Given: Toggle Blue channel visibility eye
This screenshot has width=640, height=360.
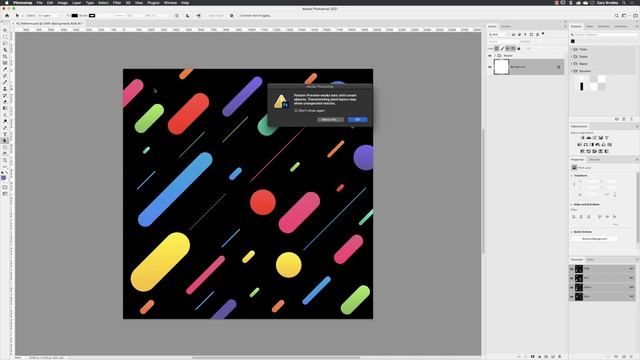Looking at the screenshot, I should [x=571, y=297].
